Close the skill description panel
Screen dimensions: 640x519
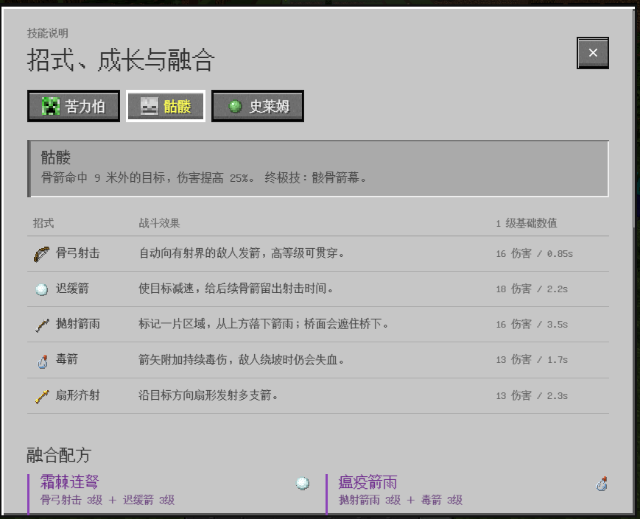(593, 53)
